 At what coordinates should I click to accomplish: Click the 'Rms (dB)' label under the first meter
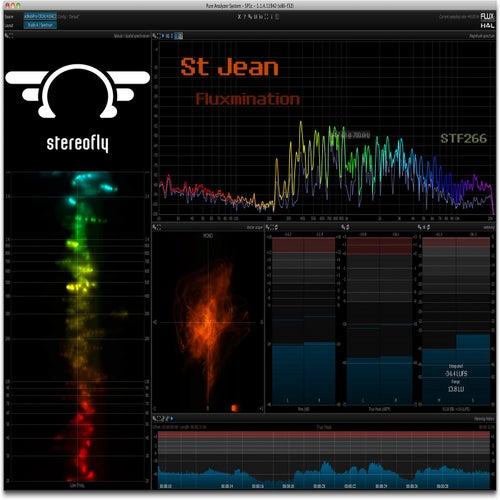click(x=303, y=409)
